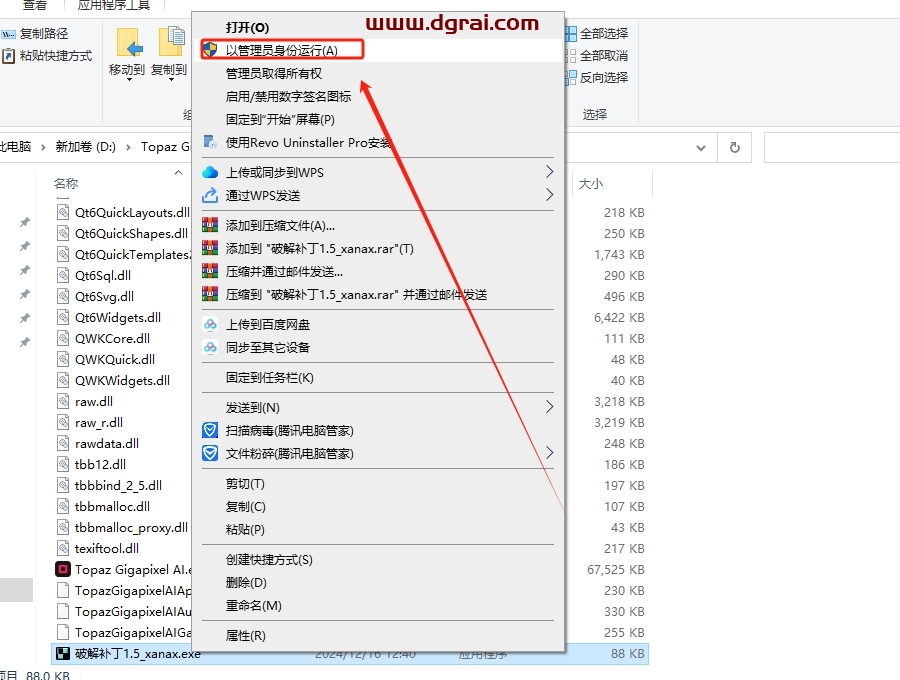This screenshot has height=680, width=900.
Task: Click 全部取消 in the ribbon
Action: (604, 56)
